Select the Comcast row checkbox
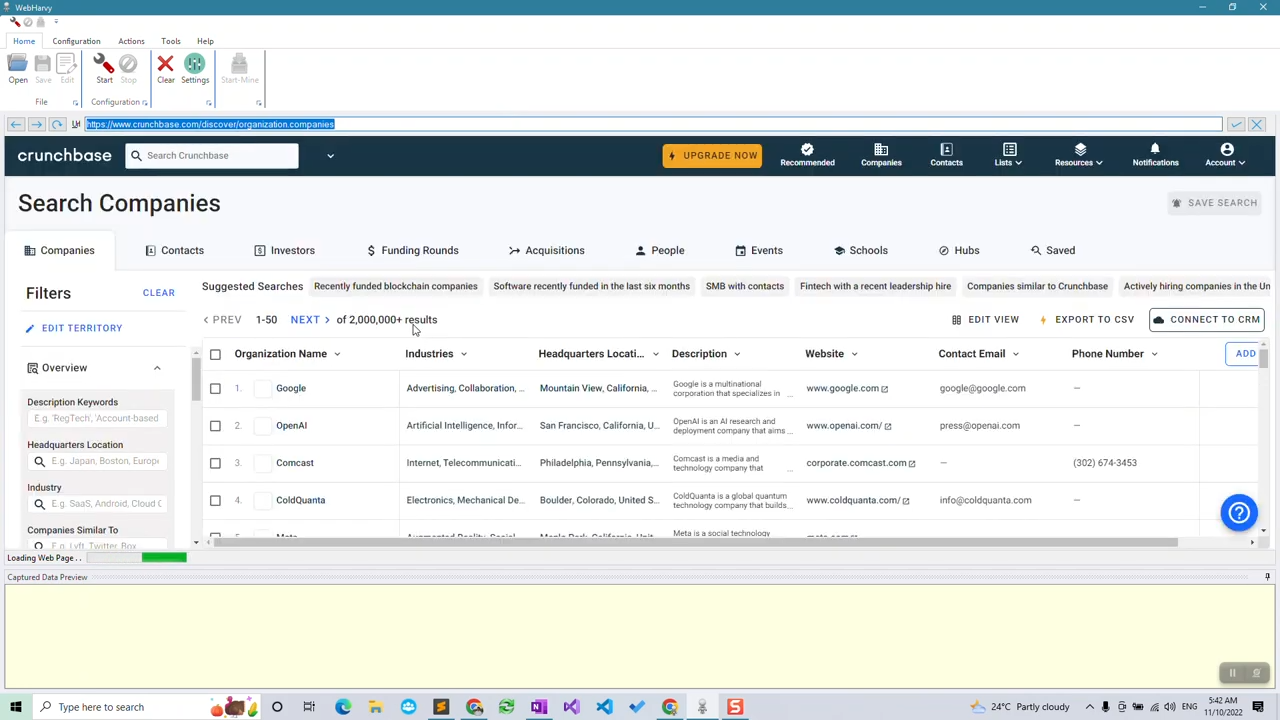1280x720 pixels. click(215, 463)
